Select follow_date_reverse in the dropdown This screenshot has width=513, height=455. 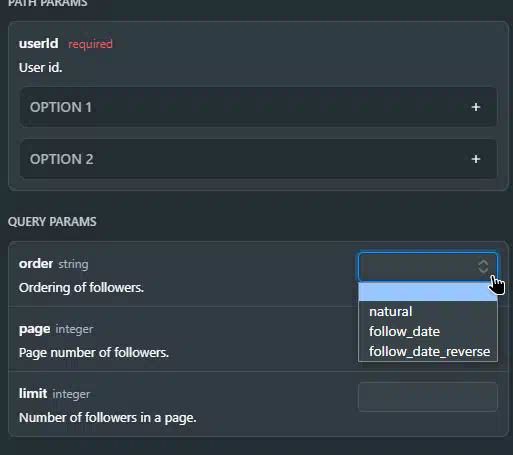click(x=429, y=352)
